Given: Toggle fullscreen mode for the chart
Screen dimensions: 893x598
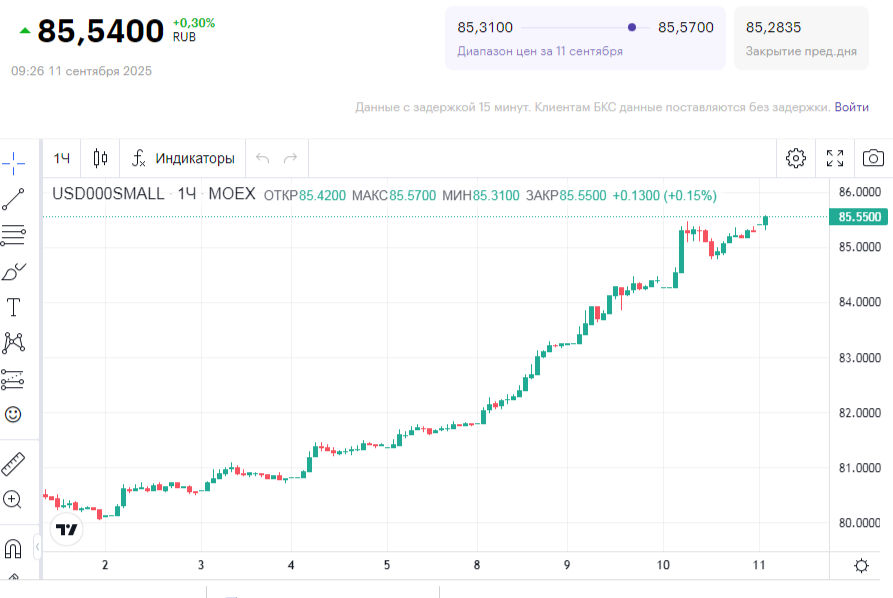Looking at the screenshot, I should point(835,158).
